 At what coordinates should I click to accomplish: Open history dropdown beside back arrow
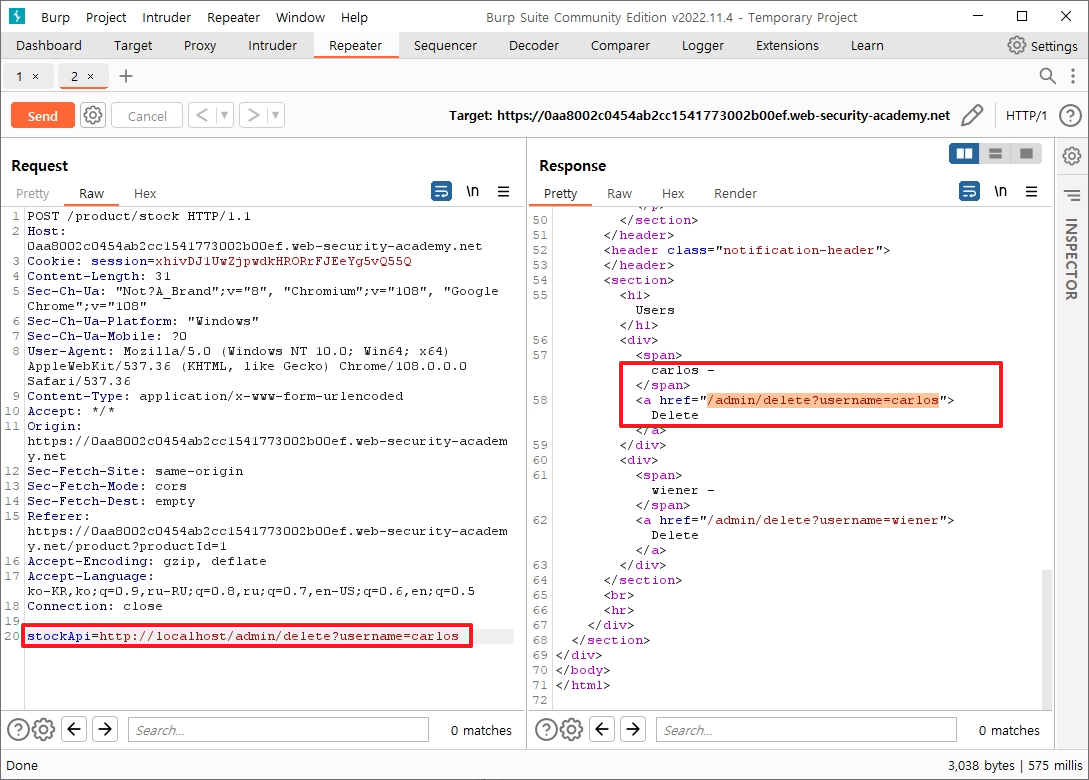pyautogui.click(x=224, y=115)
